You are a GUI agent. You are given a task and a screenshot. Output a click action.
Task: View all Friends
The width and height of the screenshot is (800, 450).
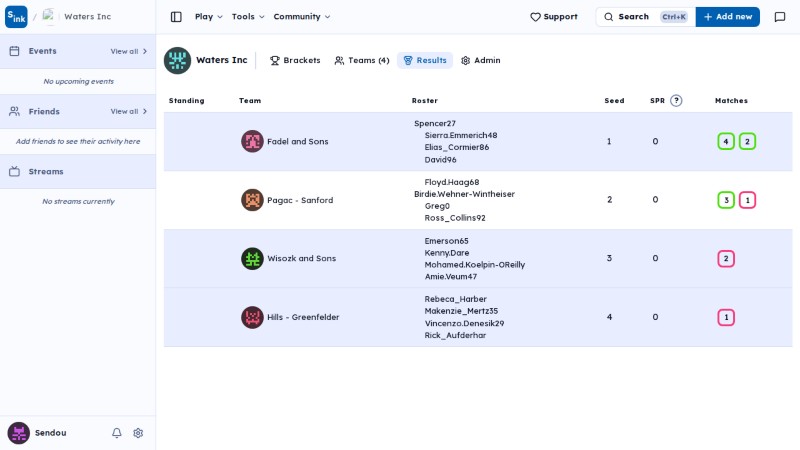point(129,111)
